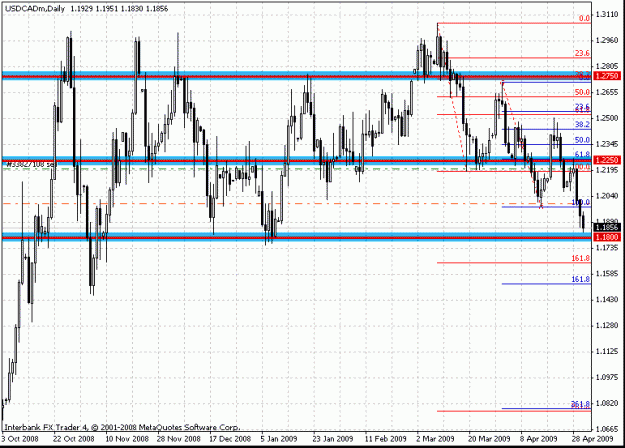Select the blue 50.0 Fibonacci level label

tap(582, 140)
